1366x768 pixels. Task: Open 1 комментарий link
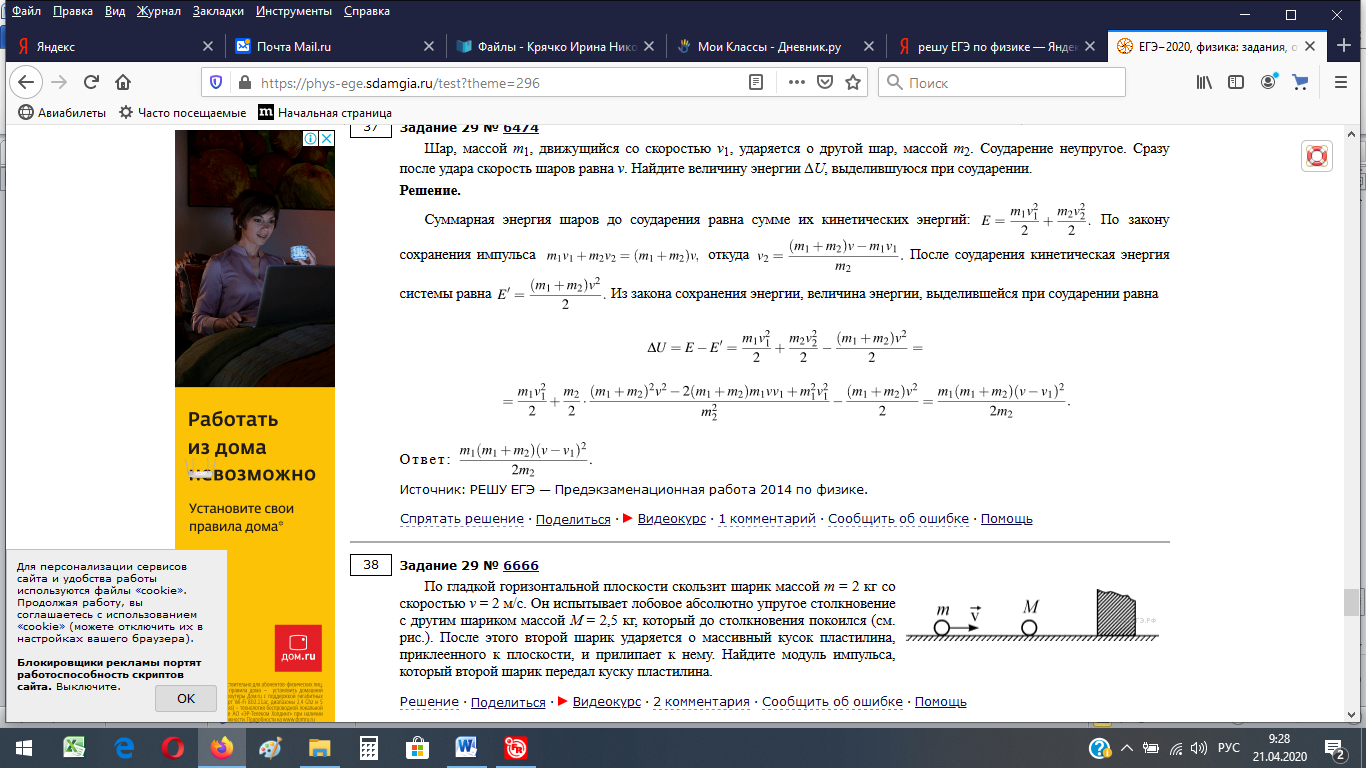(767, 519)
